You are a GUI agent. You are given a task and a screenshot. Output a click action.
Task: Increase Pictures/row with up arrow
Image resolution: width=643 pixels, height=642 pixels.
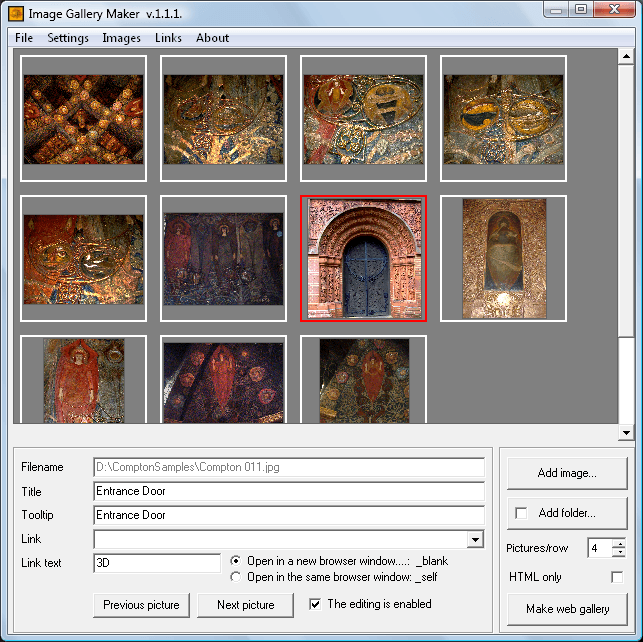619,544
